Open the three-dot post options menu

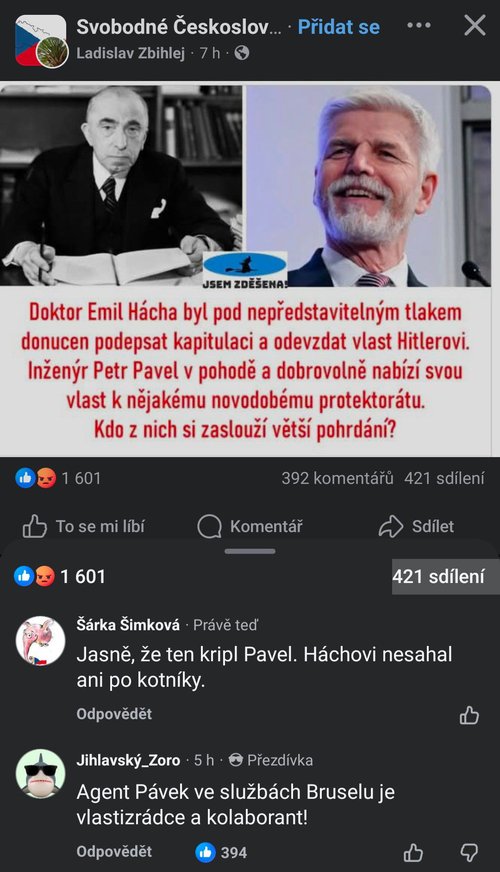(x=418, y=26)
